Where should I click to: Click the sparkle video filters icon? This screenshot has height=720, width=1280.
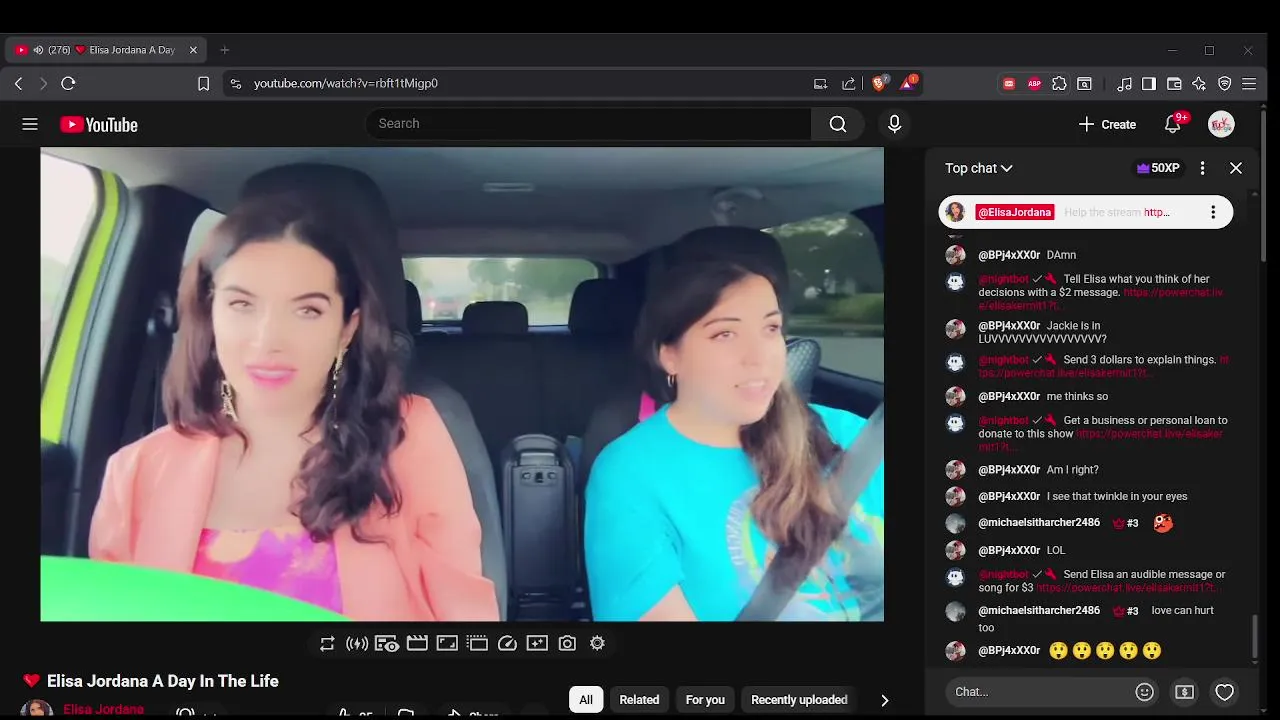point(537,644)
